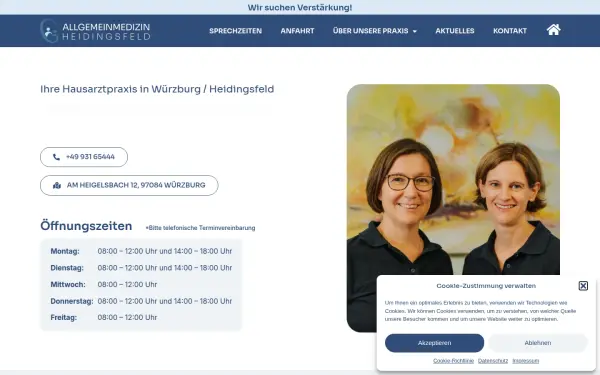
Task: Decline cookies with Ablehnen button
Action: pyautogui.click(x=538, y=343)
